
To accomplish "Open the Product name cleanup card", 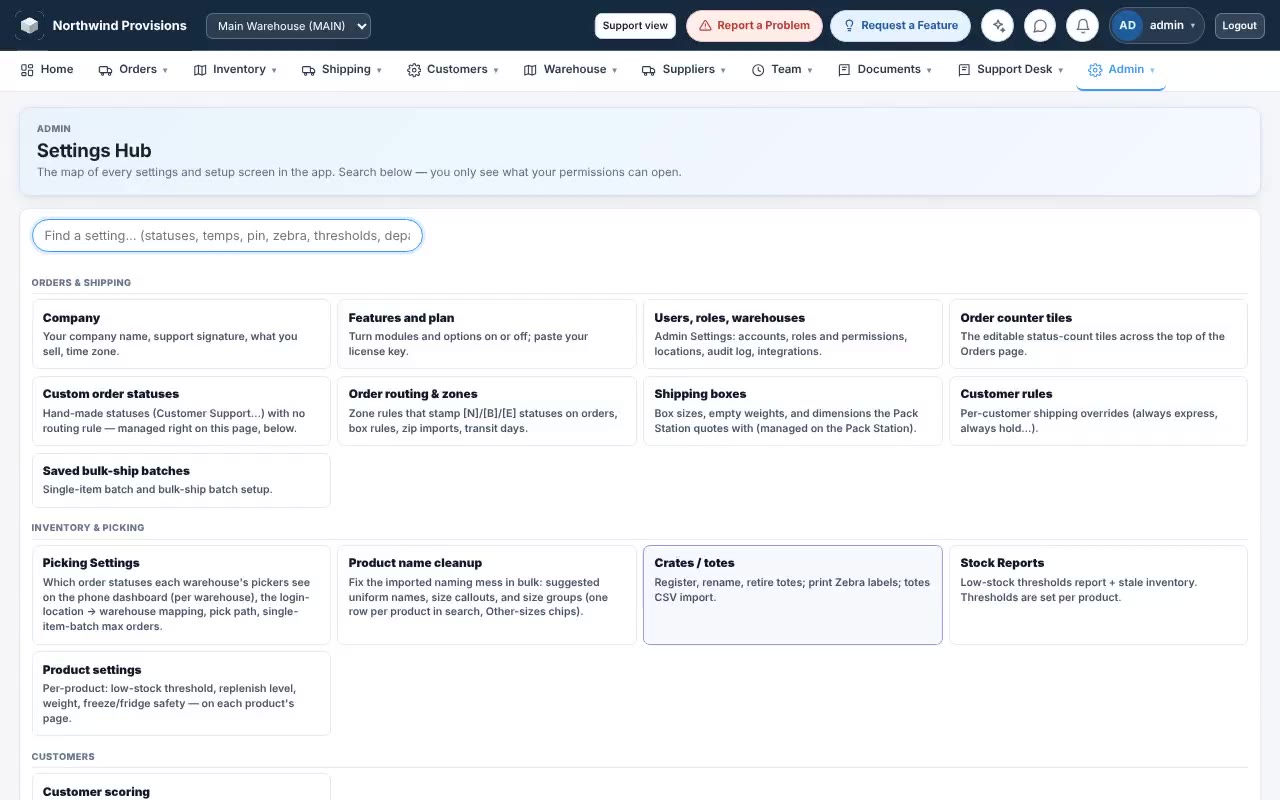I will (x=487, y=594).
